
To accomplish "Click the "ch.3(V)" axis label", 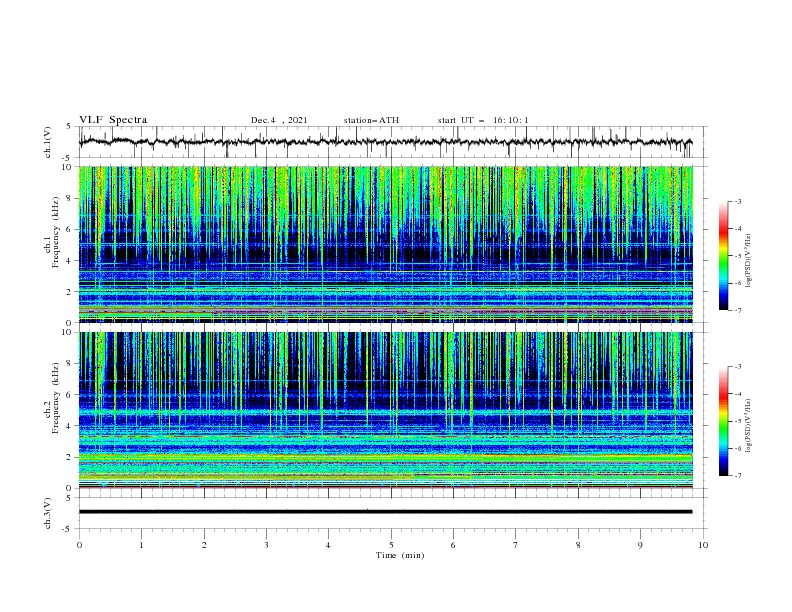I will tap(48, 513).
